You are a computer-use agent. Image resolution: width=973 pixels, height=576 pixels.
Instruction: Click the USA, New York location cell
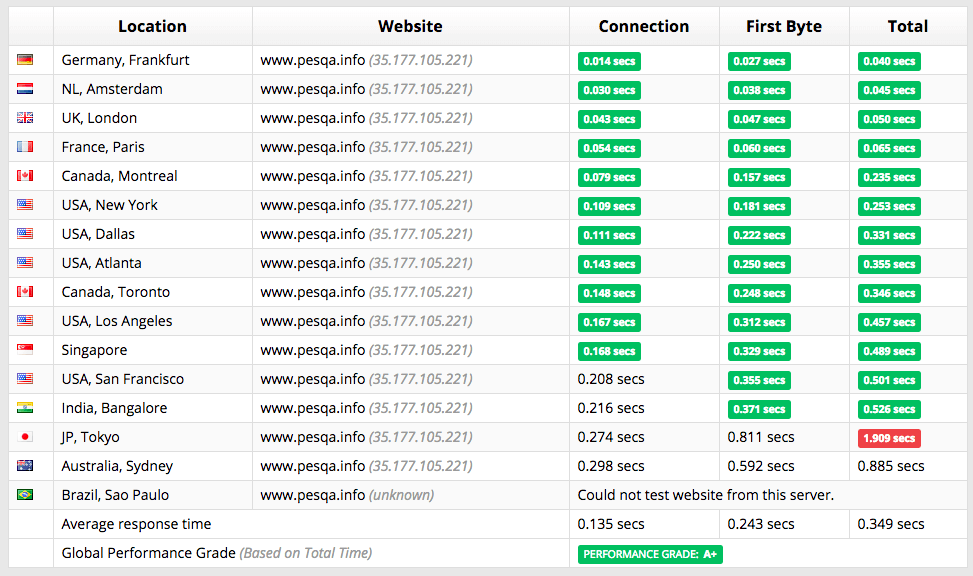click(153, 205)
